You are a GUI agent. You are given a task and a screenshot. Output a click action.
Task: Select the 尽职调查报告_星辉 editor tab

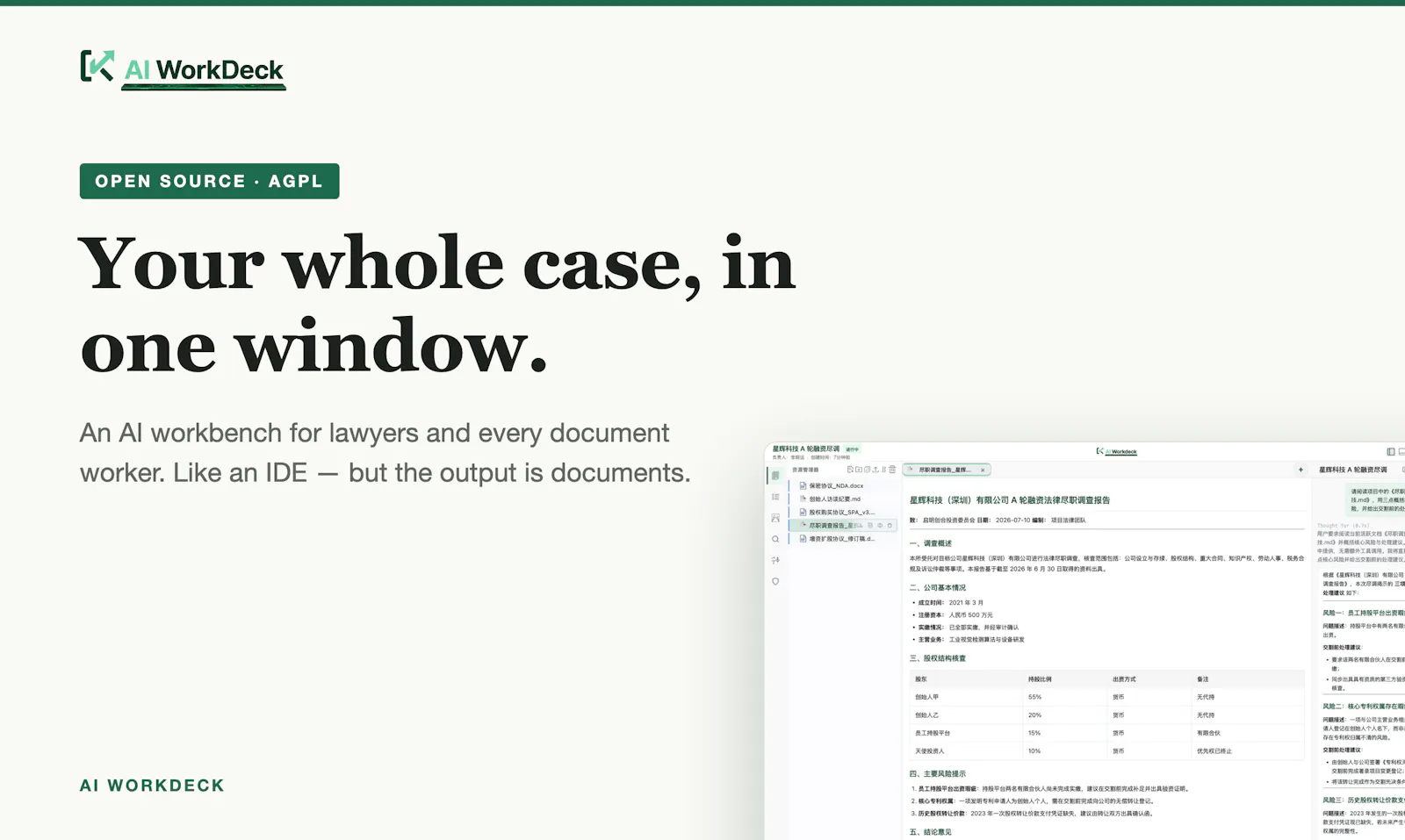click(947, 470)
